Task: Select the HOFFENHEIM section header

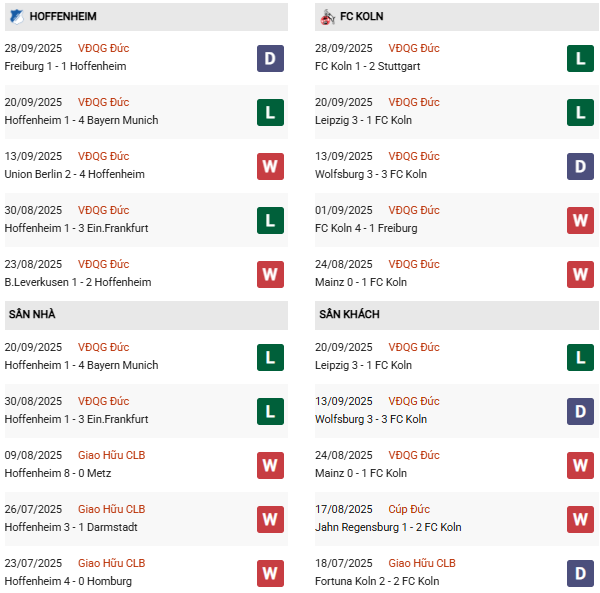Action: tap(70, 17)
